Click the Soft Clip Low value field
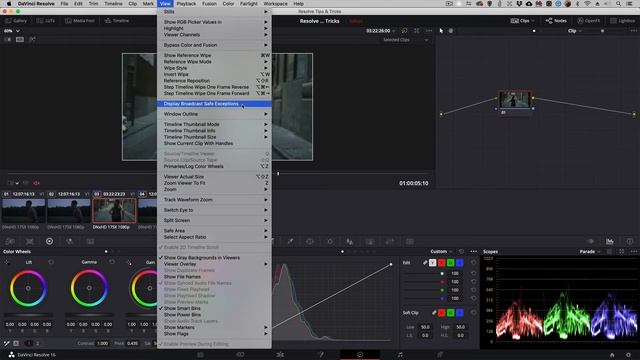The height and width of the screenshot is (360, 640). click(x=425, y=327)
